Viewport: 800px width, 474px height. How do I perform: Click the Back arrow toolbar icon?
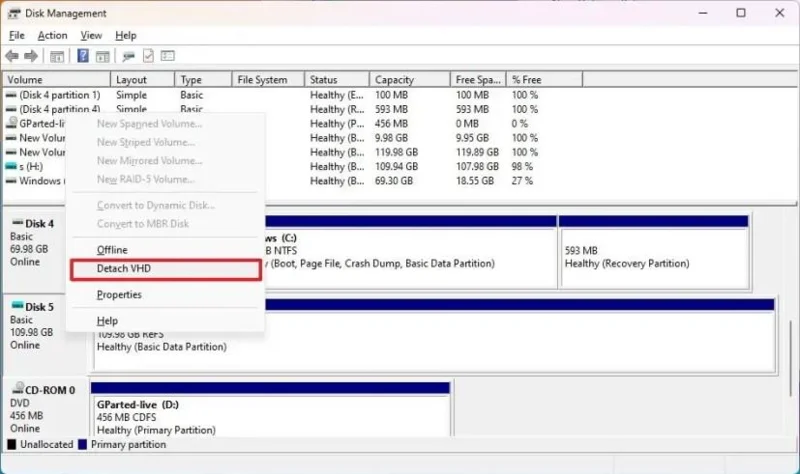coord(12,56)
